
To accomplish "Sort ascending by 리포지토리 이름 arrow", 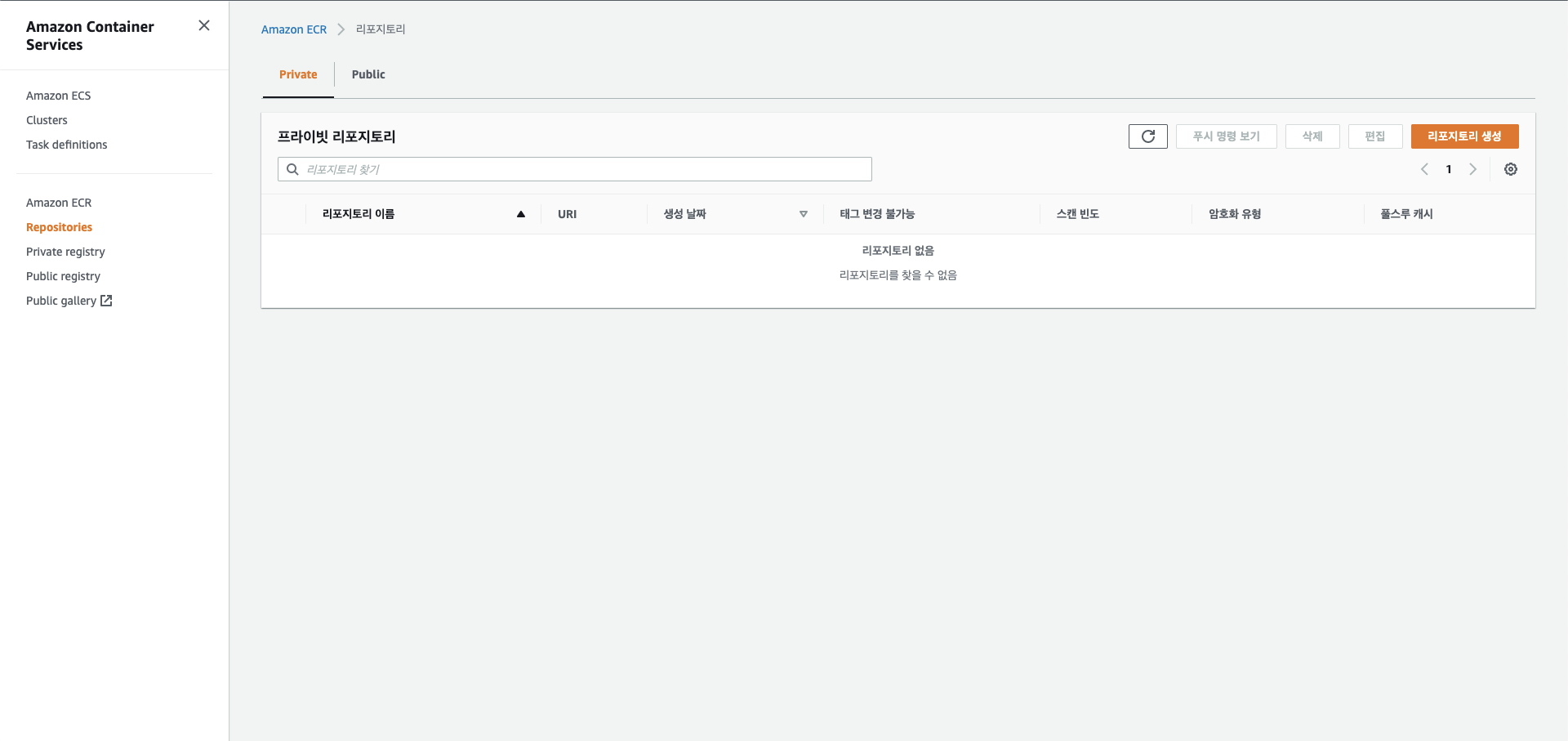I will 521,214.
